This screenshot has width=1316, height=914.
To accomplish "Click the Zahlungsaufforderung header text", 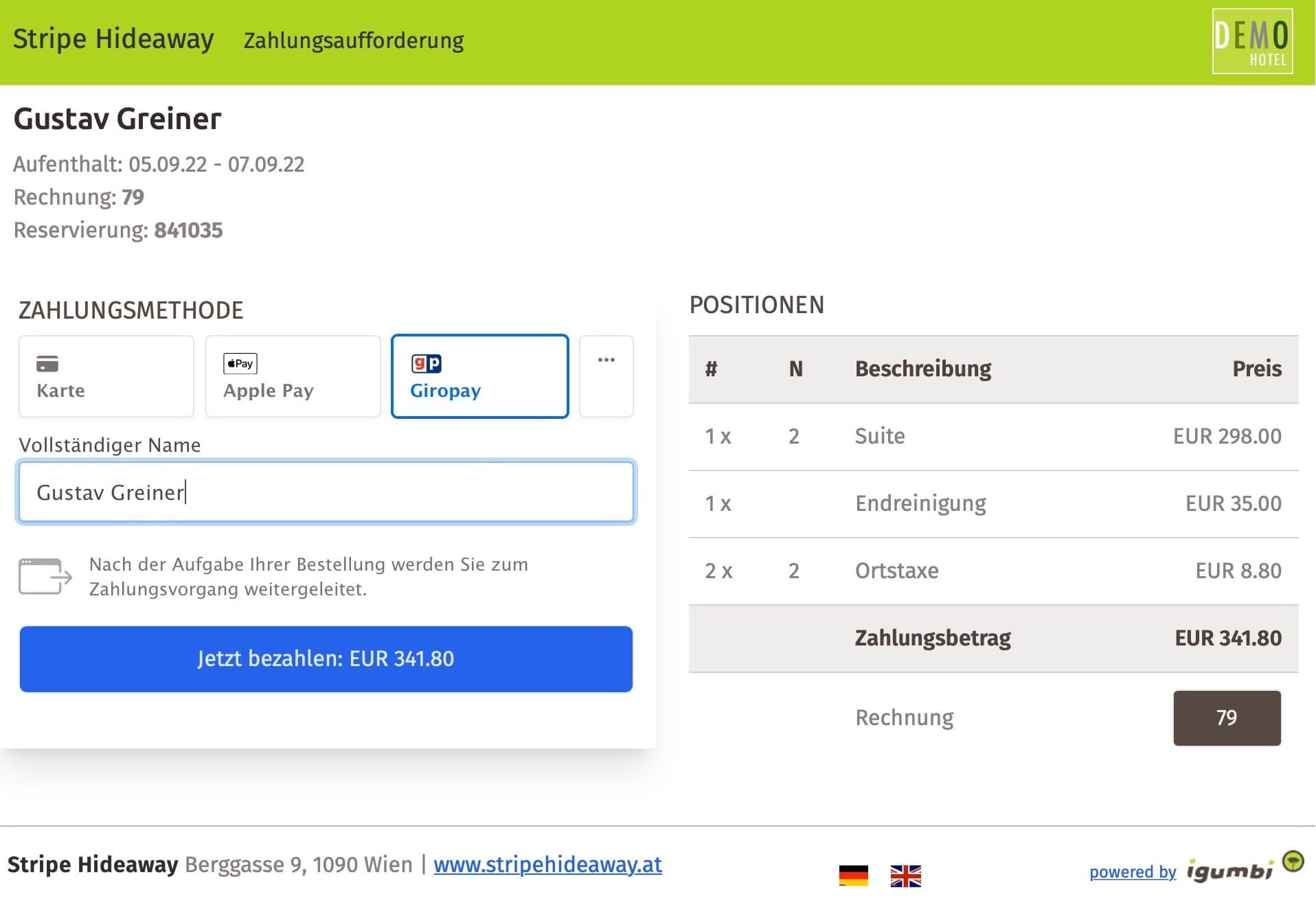I will [354, 41].
